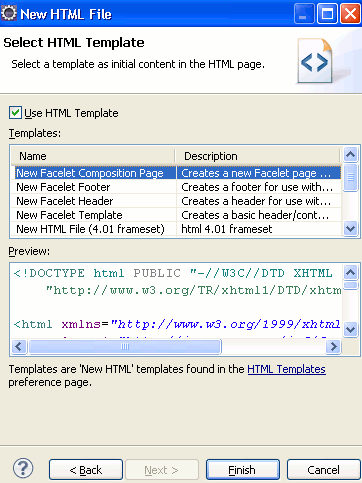The height and width of the screenshot is (483, 362).
Task: Click the help question mark icon
Action: pos(23,468)
